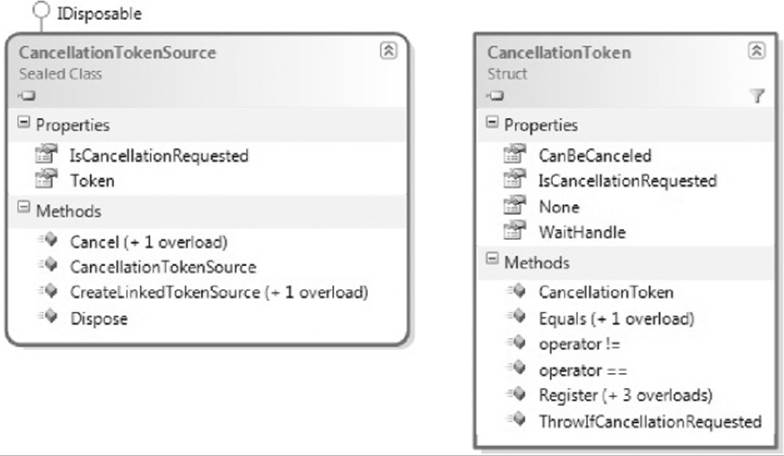Collapse Properties section in CancellationTokenSource
The image size is (784, 456).
point(24,122)
